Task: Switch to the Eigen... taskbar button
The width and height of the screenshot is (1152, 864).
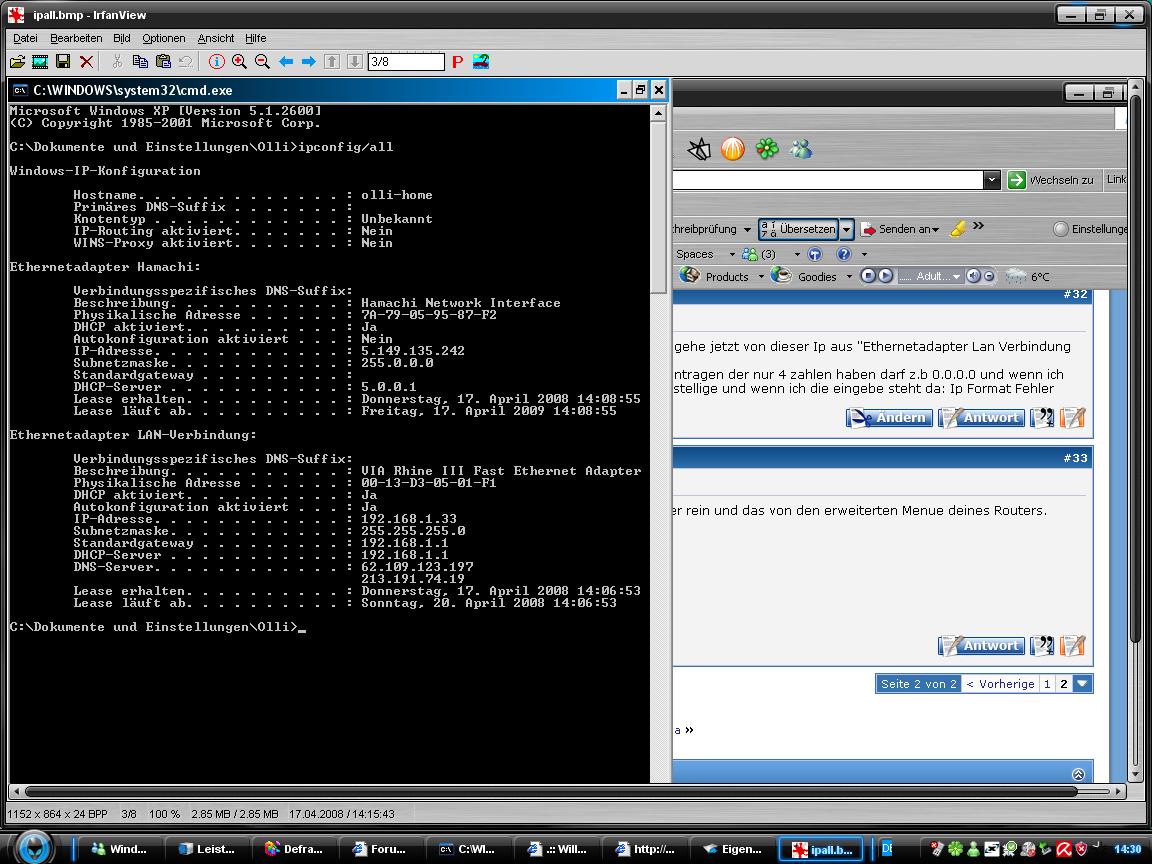Action: pos(732,849)
